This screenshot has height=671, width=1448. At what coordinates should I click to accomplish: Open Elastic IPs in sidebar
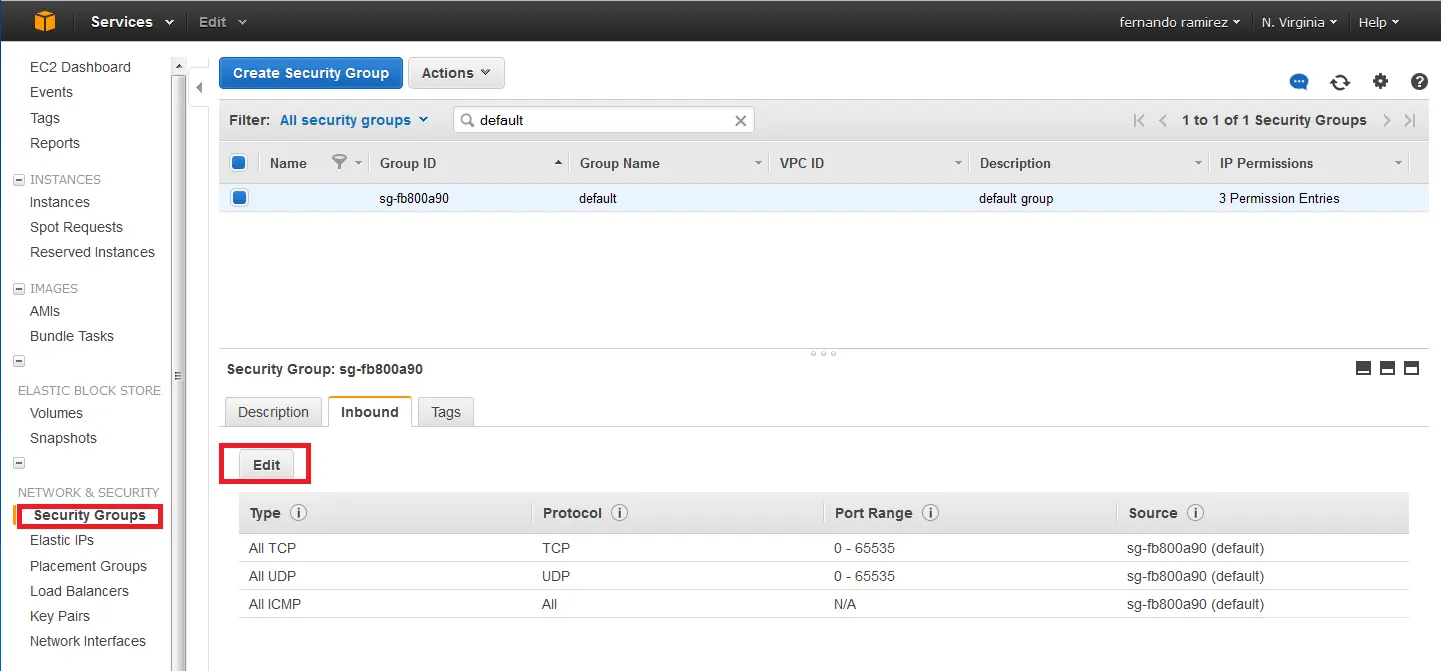point(62,540)
